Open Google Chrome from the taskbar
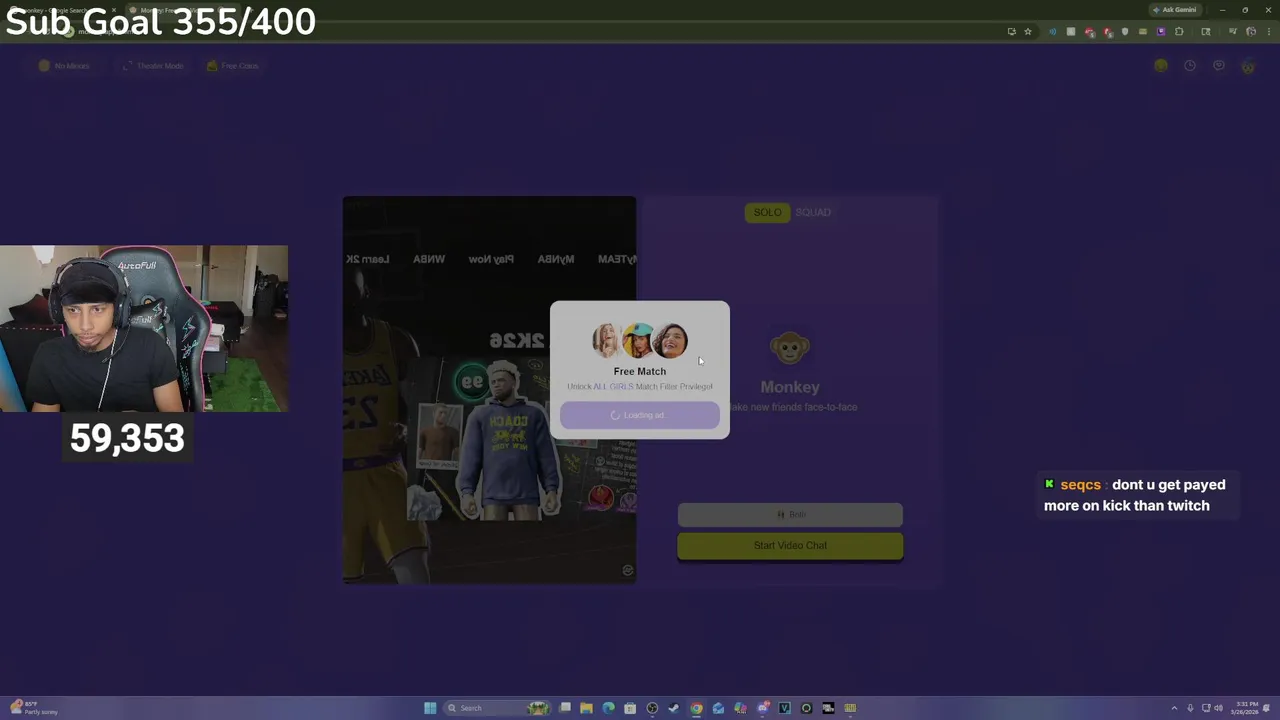This screenshot has height=720, width=1280. point(696,708)
